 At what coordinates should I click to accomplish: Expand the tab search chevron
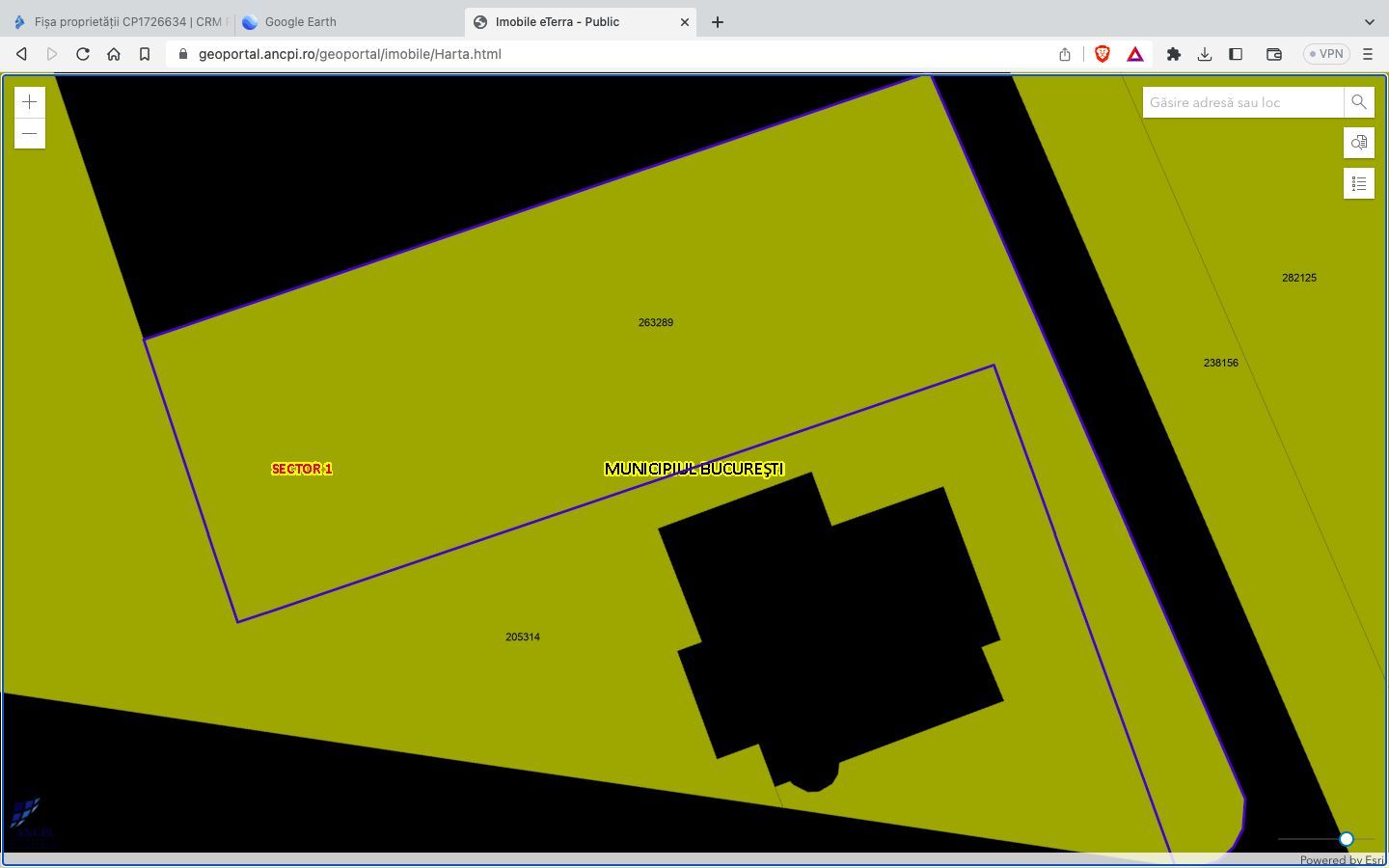point(1369,21)
